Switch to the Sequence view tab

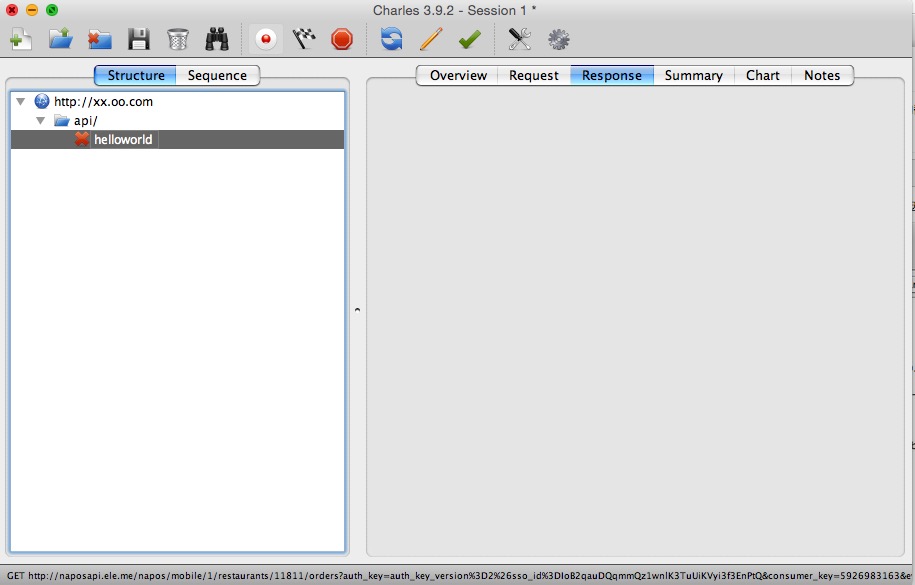(x=217, y=75)
